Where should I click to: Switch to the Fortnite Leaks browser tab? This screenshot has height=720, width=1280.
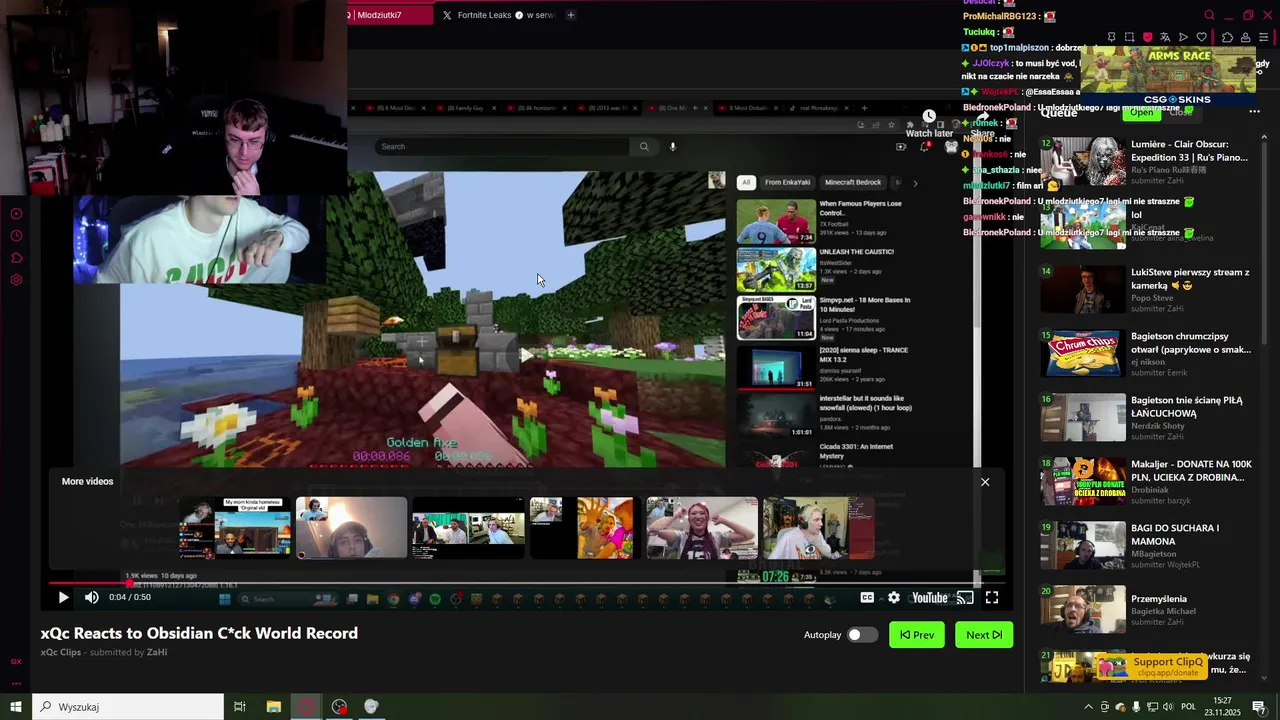pyautogui.click(x=498, y=15)
